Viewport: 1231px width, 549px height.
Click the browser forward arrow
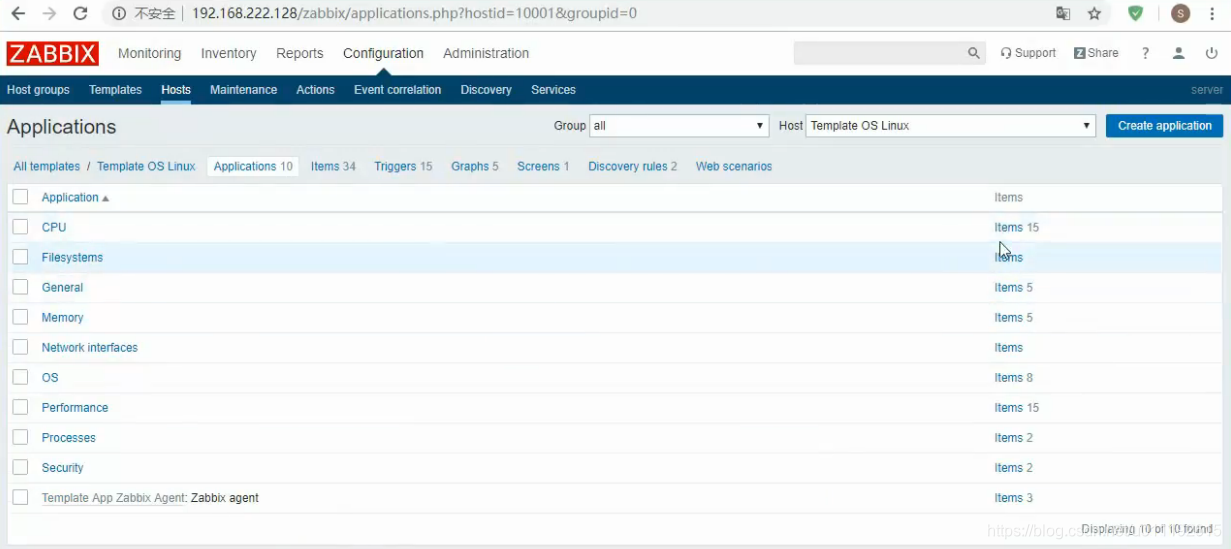pyautogui.click(x=49, y=14)
